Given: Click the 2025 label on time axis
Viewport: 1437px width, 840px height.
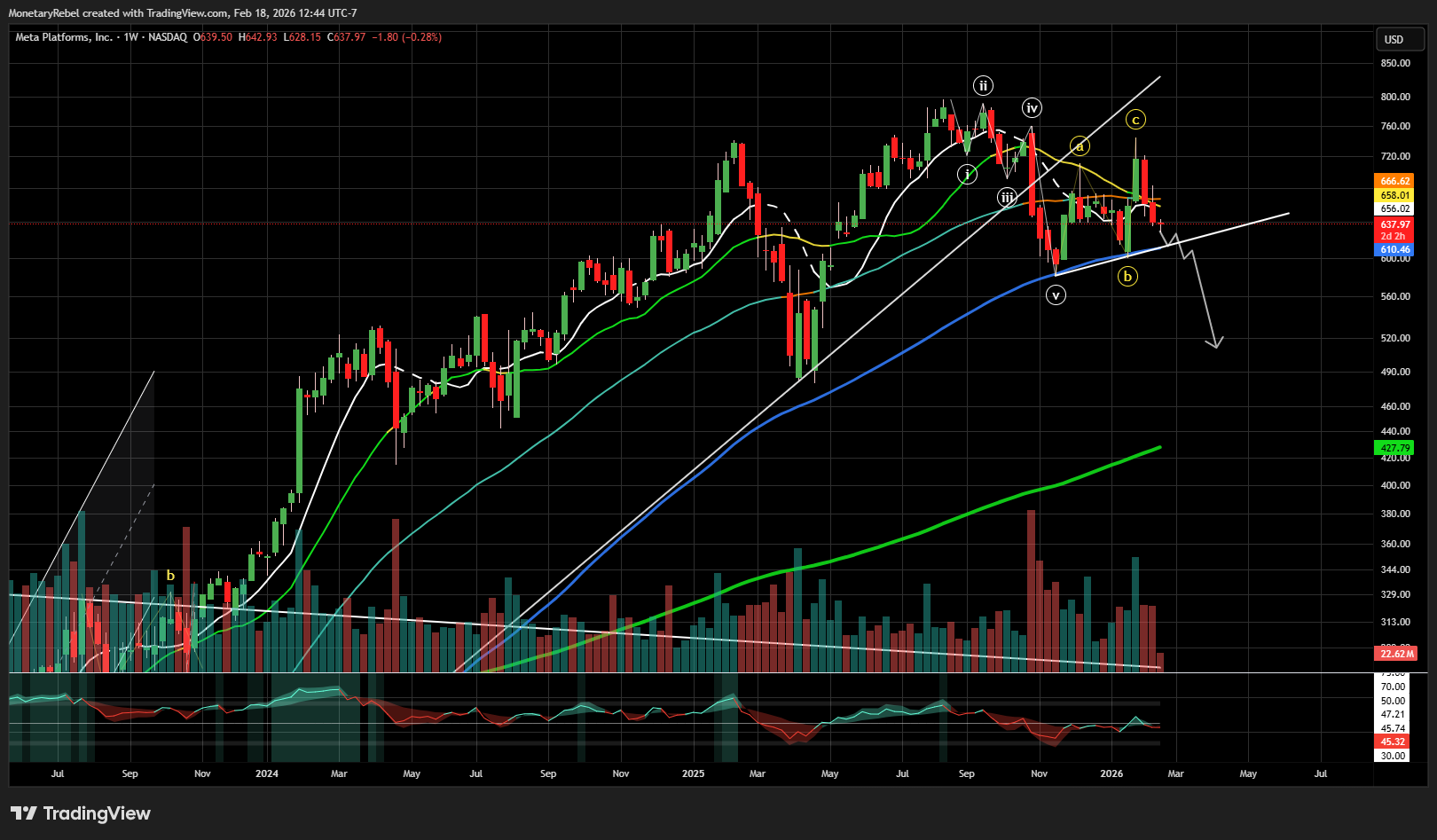Looking at the screenshot, I should pos(694,773).
